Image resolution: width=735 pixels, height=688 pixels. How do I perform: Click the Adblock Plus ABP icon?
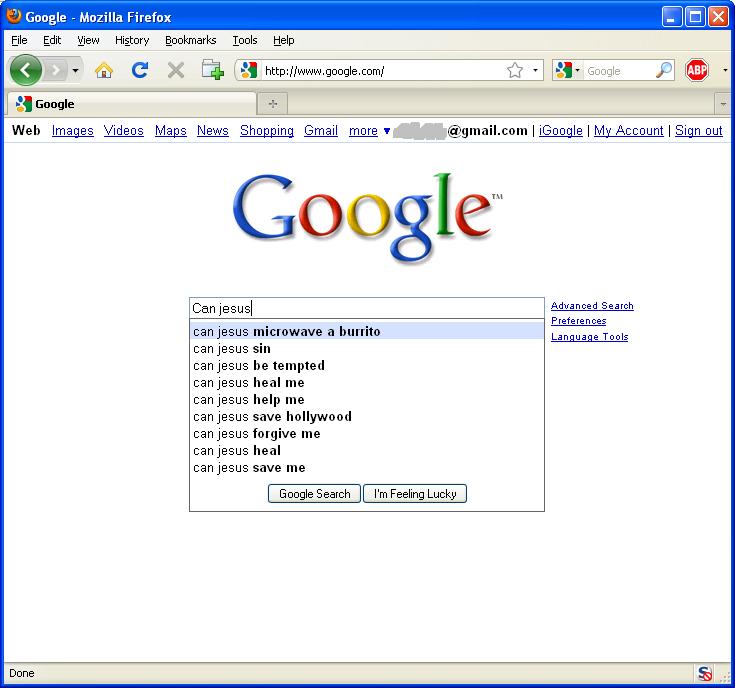(697, 70)
